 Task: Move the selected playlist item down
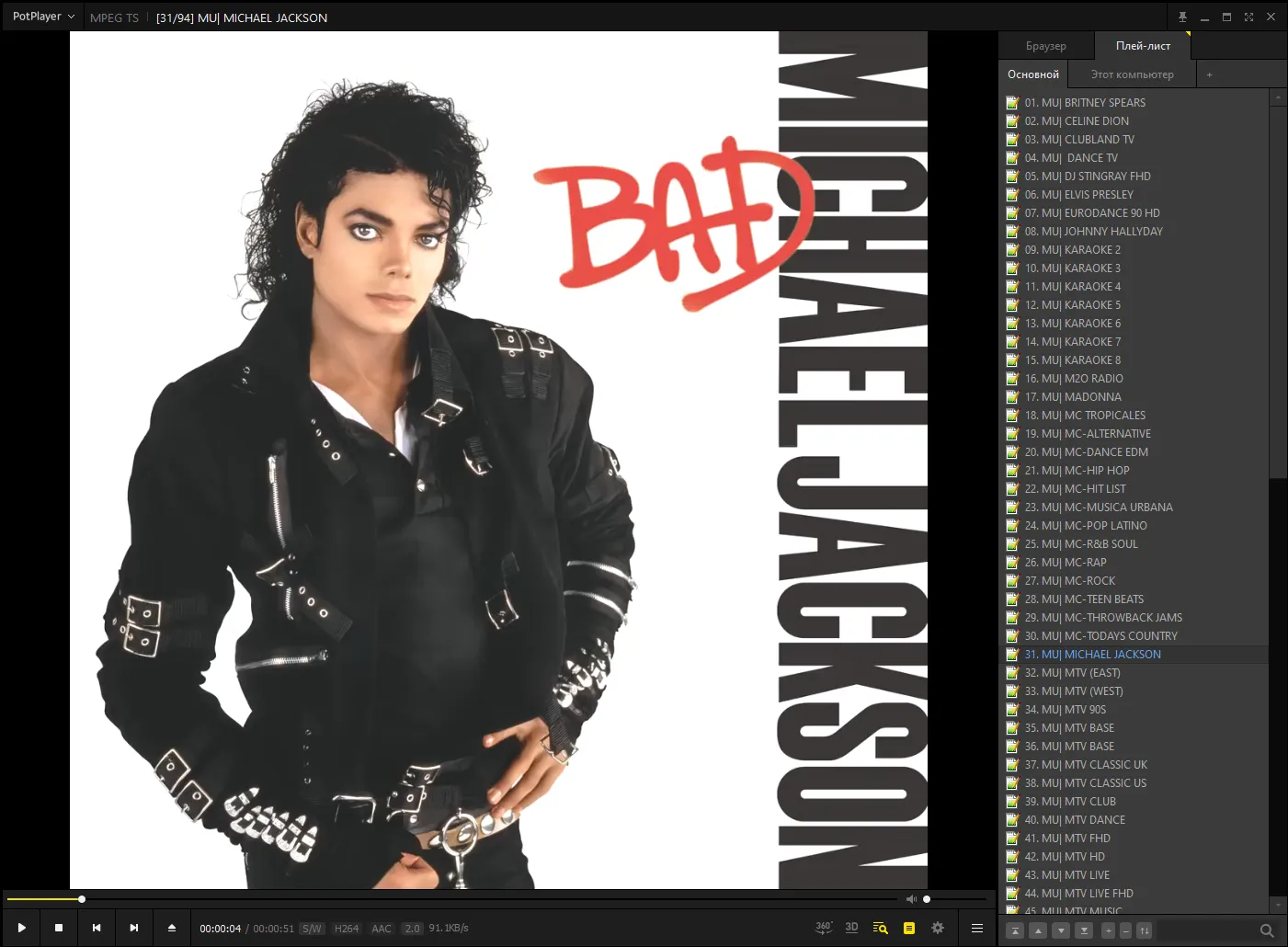(x=1061, y=930)
